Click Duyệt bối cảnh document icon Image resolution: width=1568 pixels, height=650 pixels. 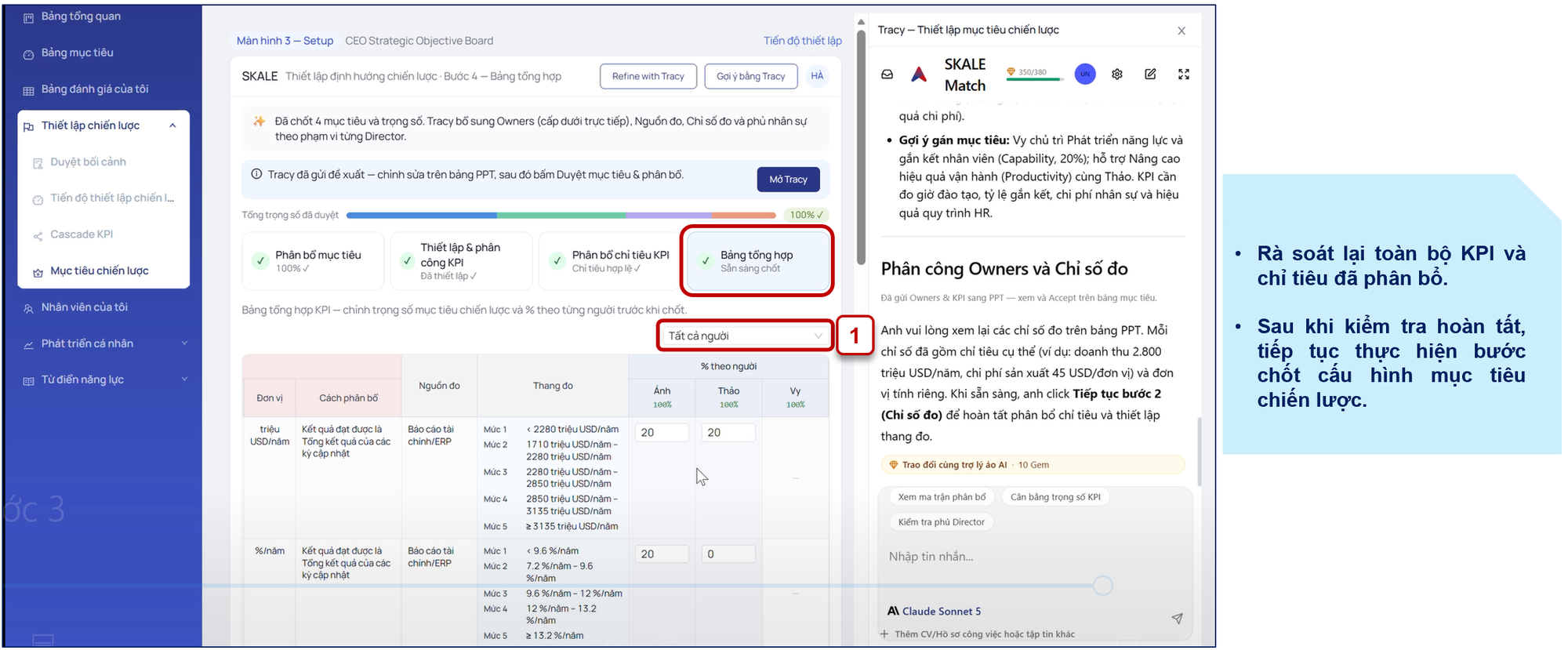[x=38, y=164]
